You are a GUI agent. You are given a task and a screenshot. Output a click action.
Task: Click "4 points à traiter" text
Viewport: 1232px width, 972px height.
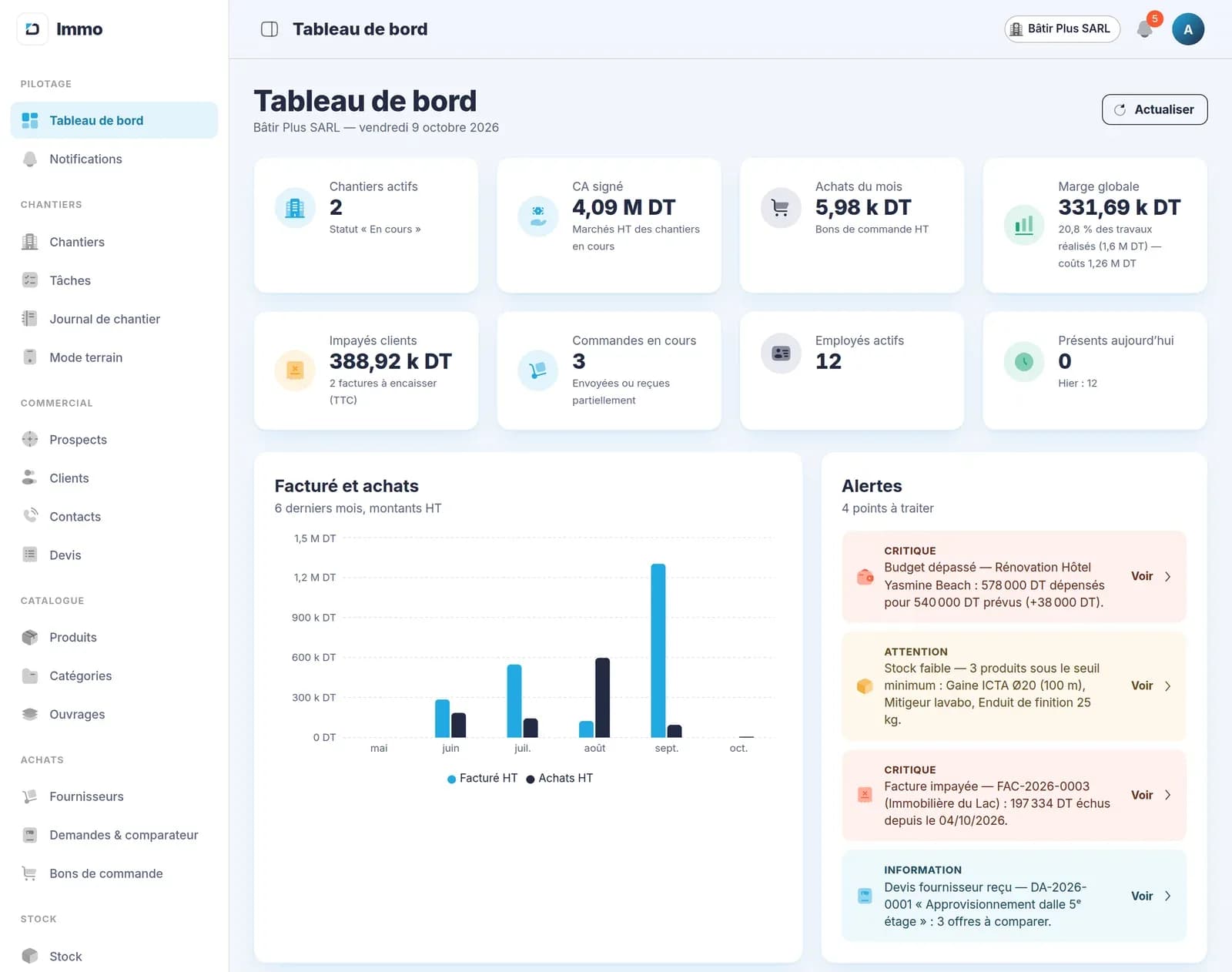coord(888,508)
